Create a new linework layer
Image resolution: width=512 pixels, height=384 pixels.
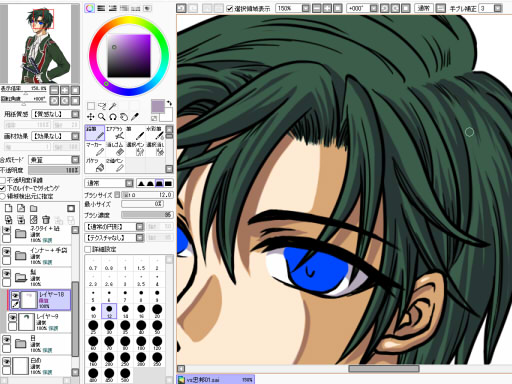[21, 208]
